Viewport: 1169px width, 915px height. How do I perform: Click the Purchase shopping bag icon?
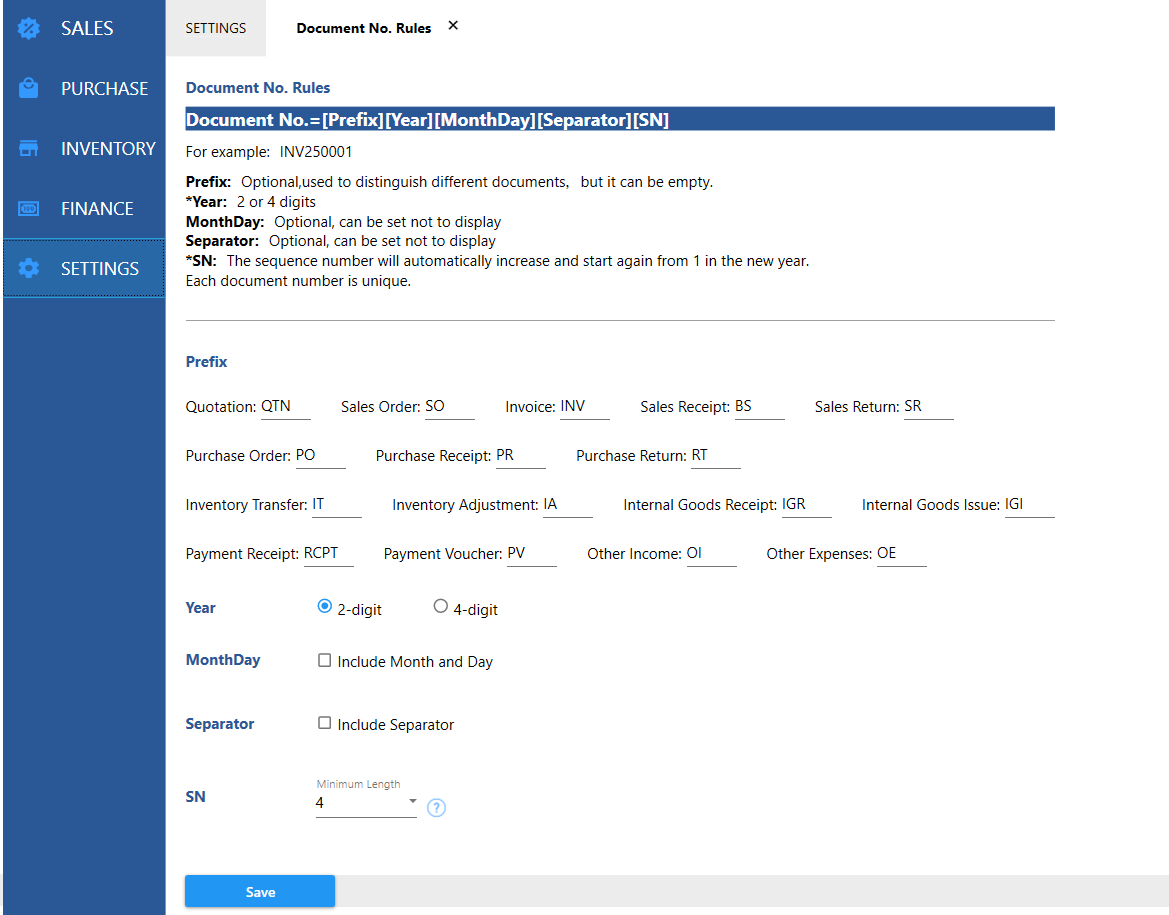[29, 89]
